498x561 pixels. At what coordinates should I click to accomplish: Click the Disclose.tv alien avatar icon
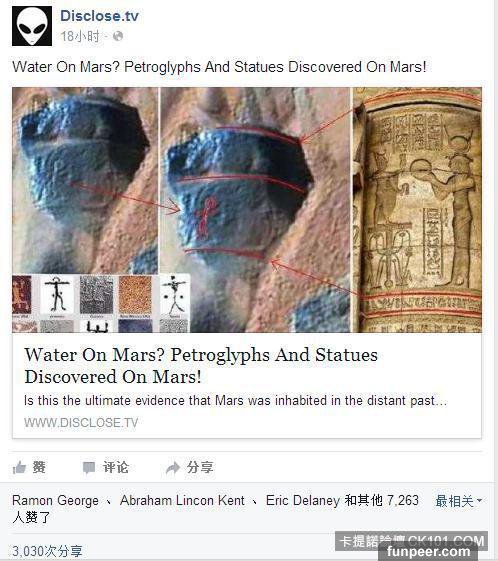32,26
